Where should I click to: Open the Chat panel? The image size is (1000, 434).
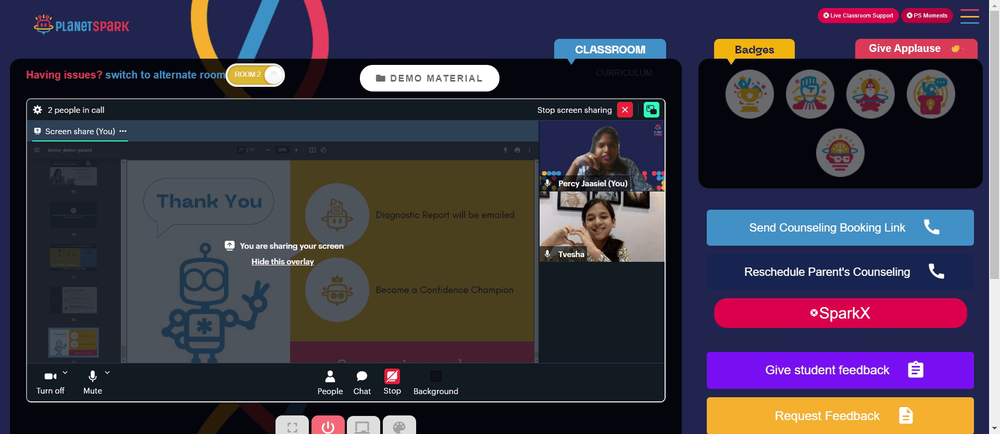pyautogui.click(x=362, y=382)
